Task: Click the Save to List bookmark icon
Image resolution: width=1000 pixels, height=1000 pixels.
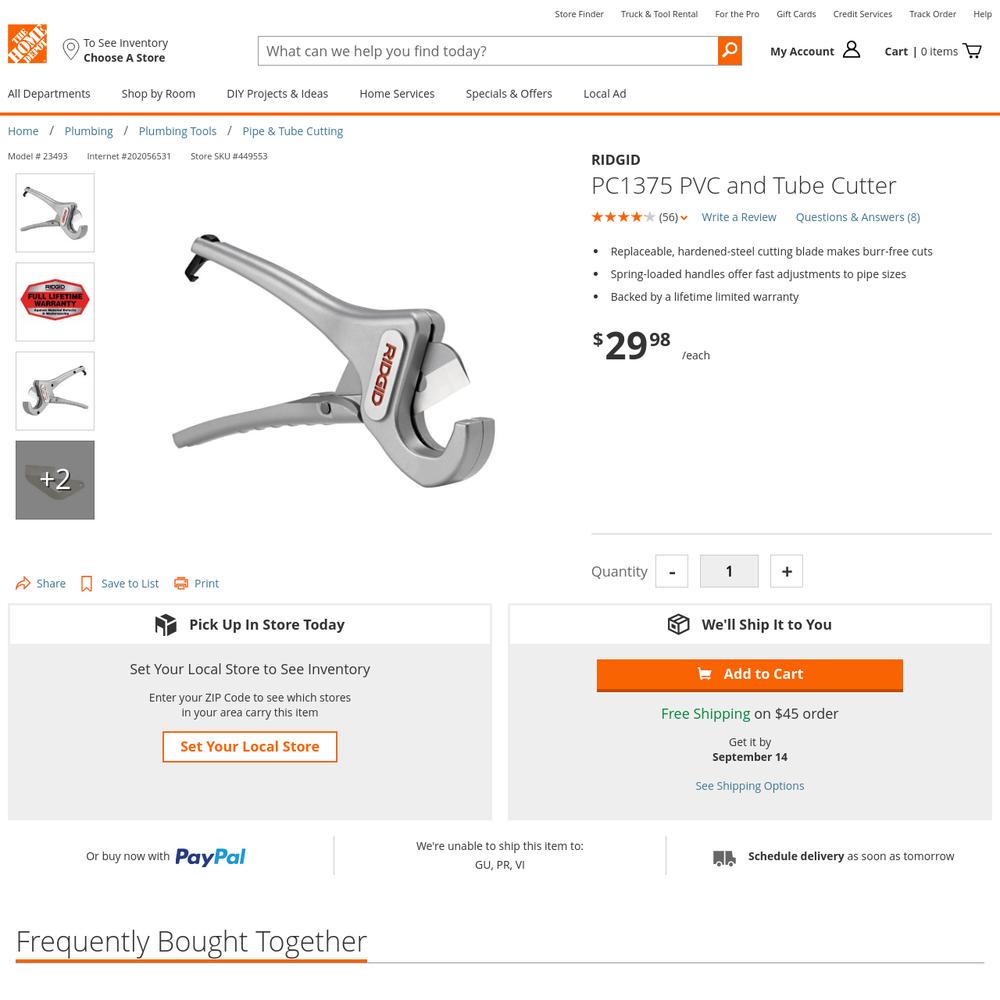Action: pyautogui.click(x=87, y=584)
